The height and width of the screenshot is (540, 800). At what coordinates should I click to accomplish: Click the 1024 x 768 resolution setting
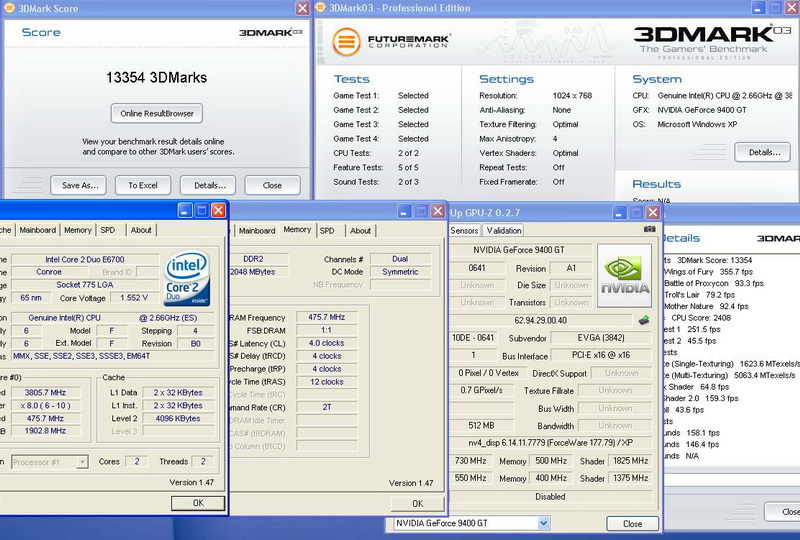tap(572, 95)
